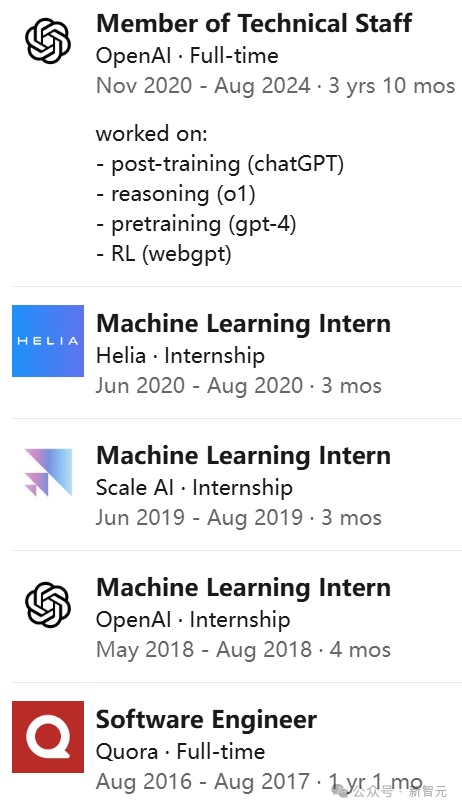Select the 'Helia · Internship' company text
This screenshot has height=810, width=462.
(x=180, y=356)
